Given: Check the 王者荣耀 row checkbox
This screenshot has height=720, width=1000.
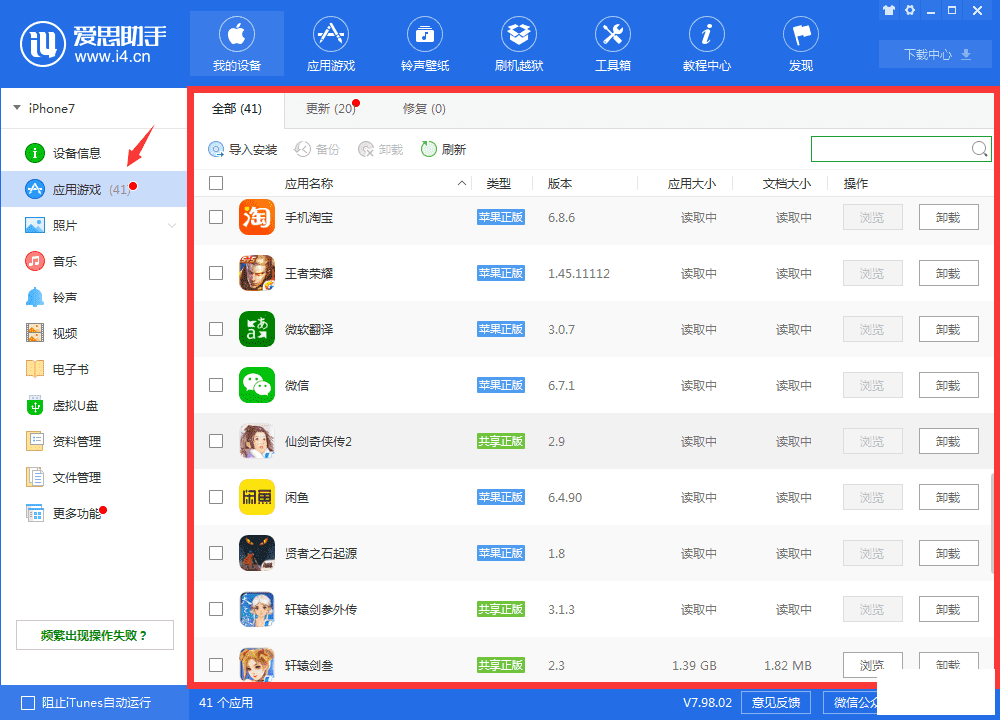Looking at the screenshot, I should coord(216,273).
